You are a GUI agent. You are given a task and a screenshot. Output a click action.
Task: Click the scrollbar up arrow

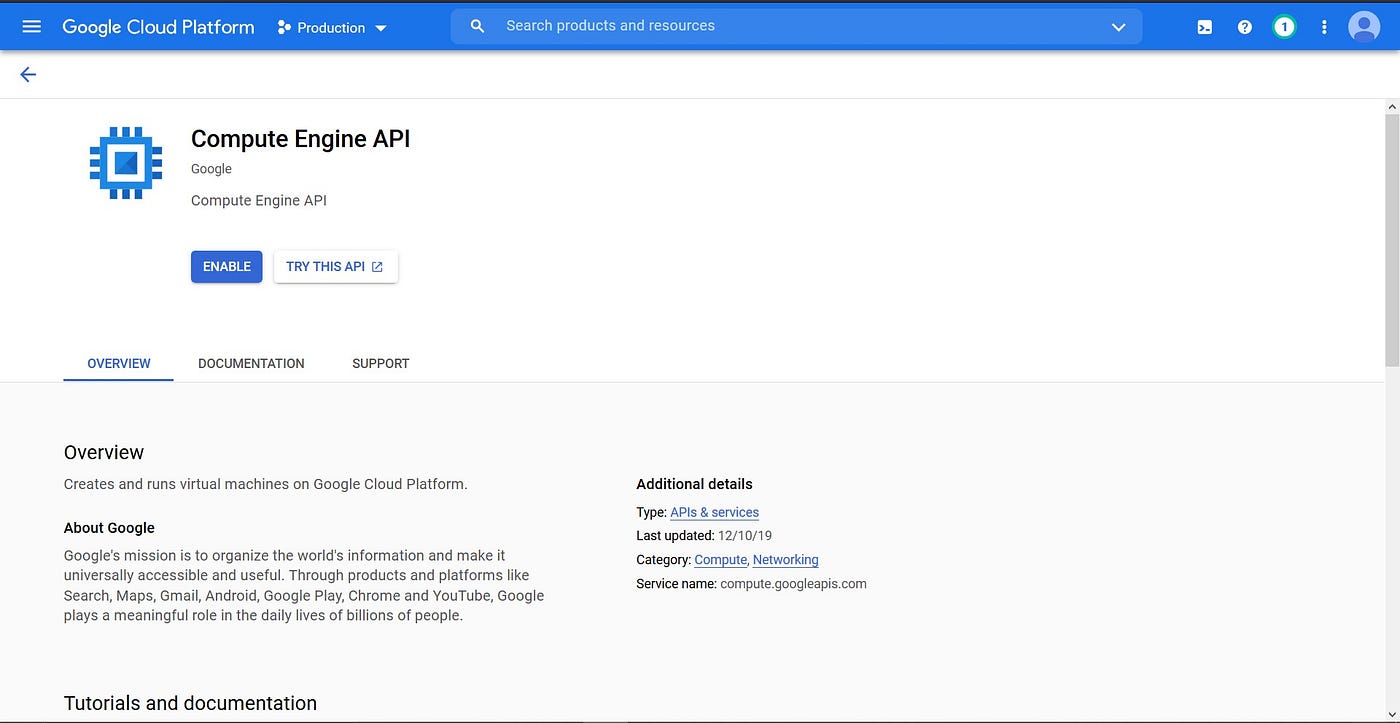point(1392,106)
